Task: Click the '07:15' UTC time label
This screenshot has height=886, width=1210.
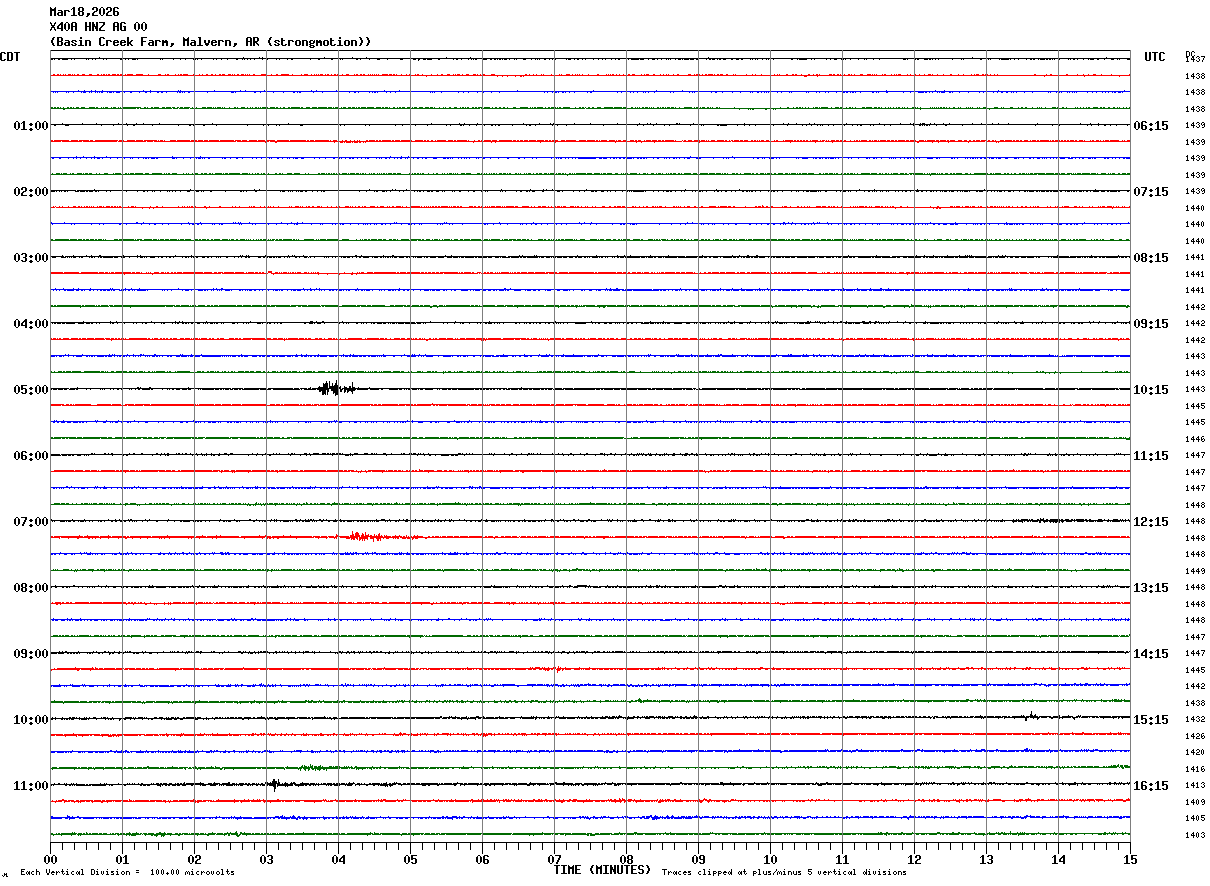Action: [1151, 192]
